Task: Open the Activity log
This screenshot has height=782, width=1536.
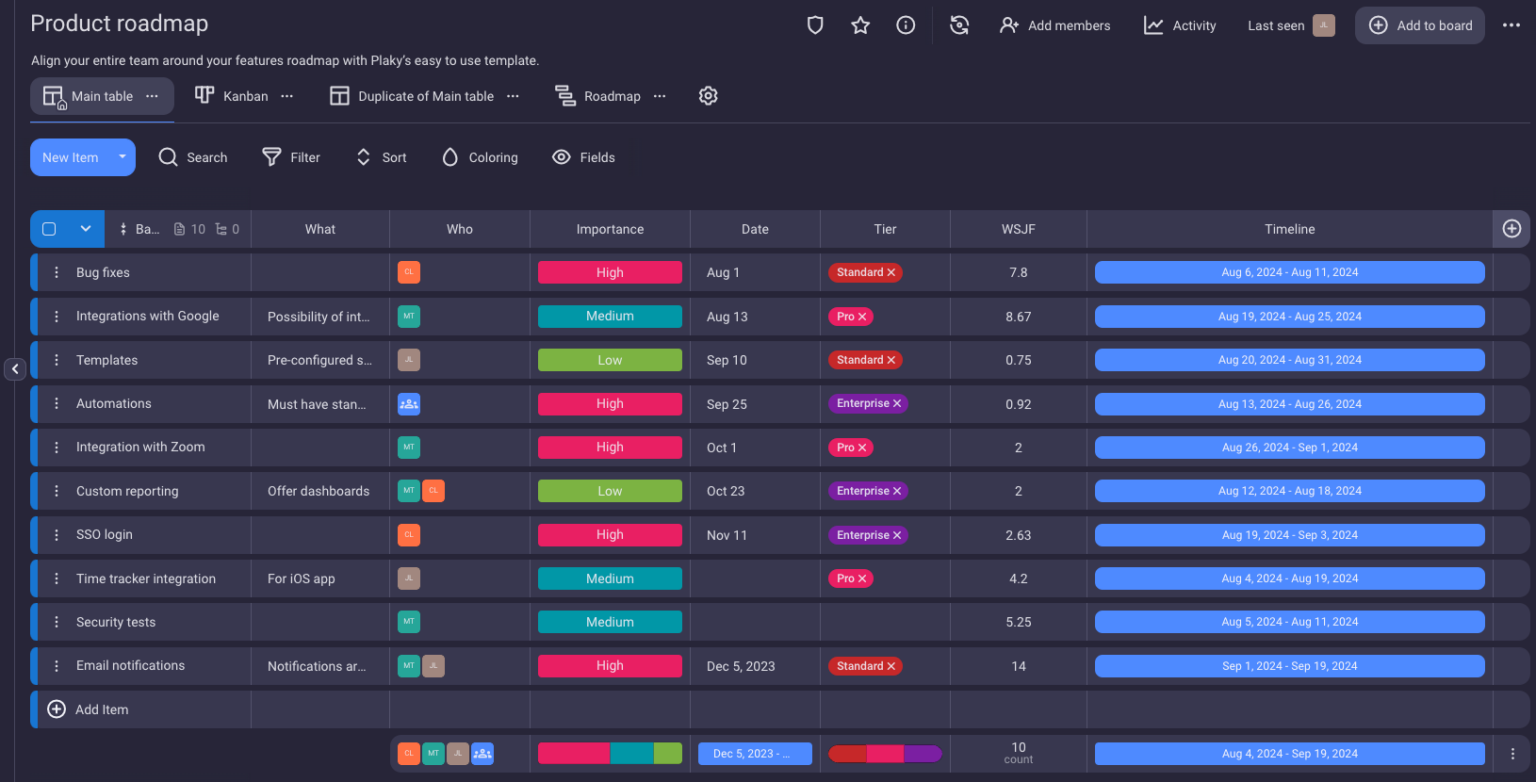Action: tap(1180, 25)
